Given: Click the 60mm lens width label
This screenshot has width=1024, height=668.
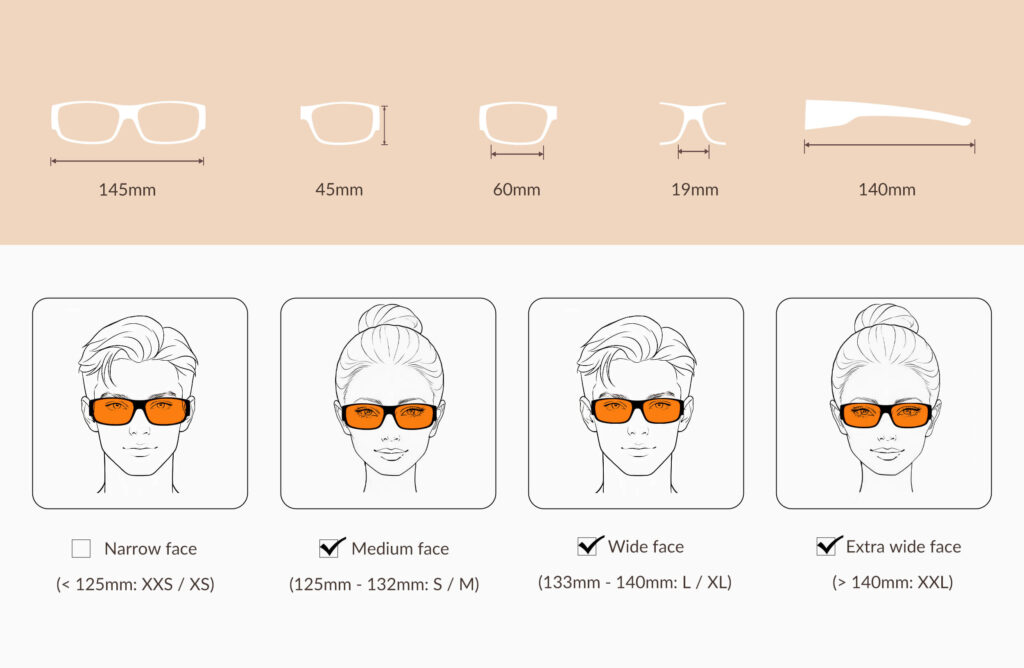Looking at the screenshot, I should [x=517, y=190].
